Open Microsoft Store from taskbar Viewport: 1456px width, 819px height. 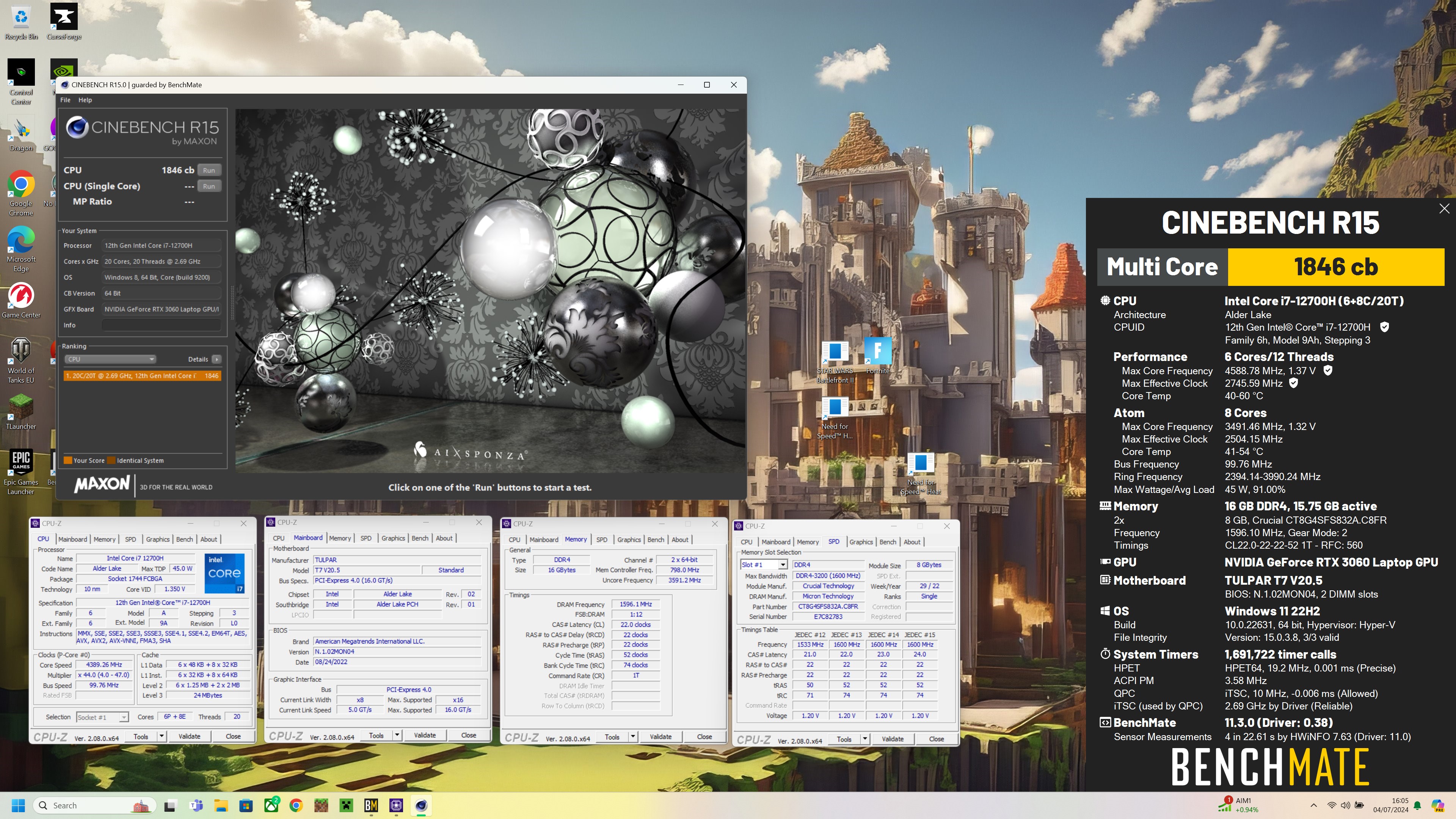pos(246,805)
